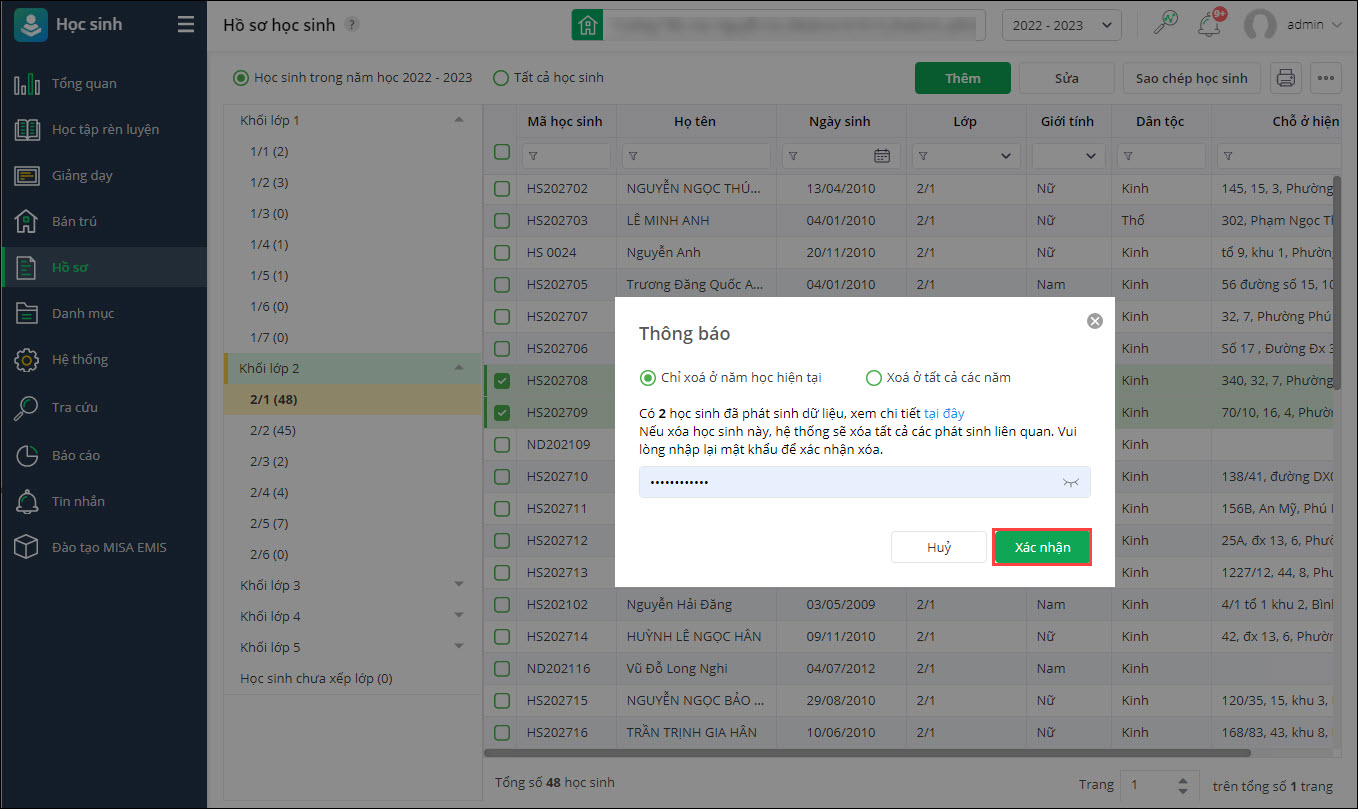Screen dimensions: 1358x809
Task: Go to Danh mục in the sidebar
Action: 82,313
